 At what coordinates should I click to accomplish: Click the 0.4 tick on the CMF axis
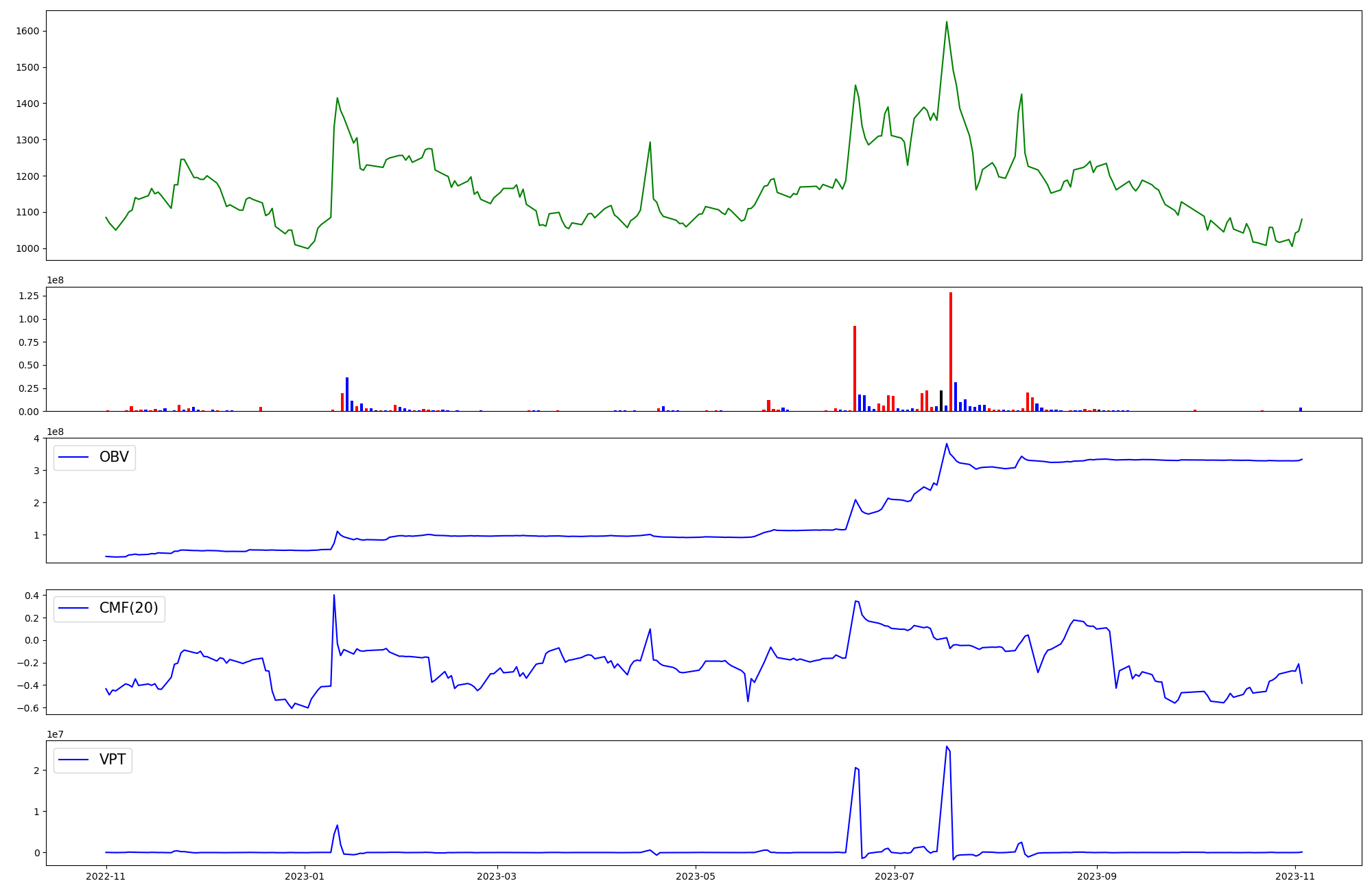click(x=32, y=596)
